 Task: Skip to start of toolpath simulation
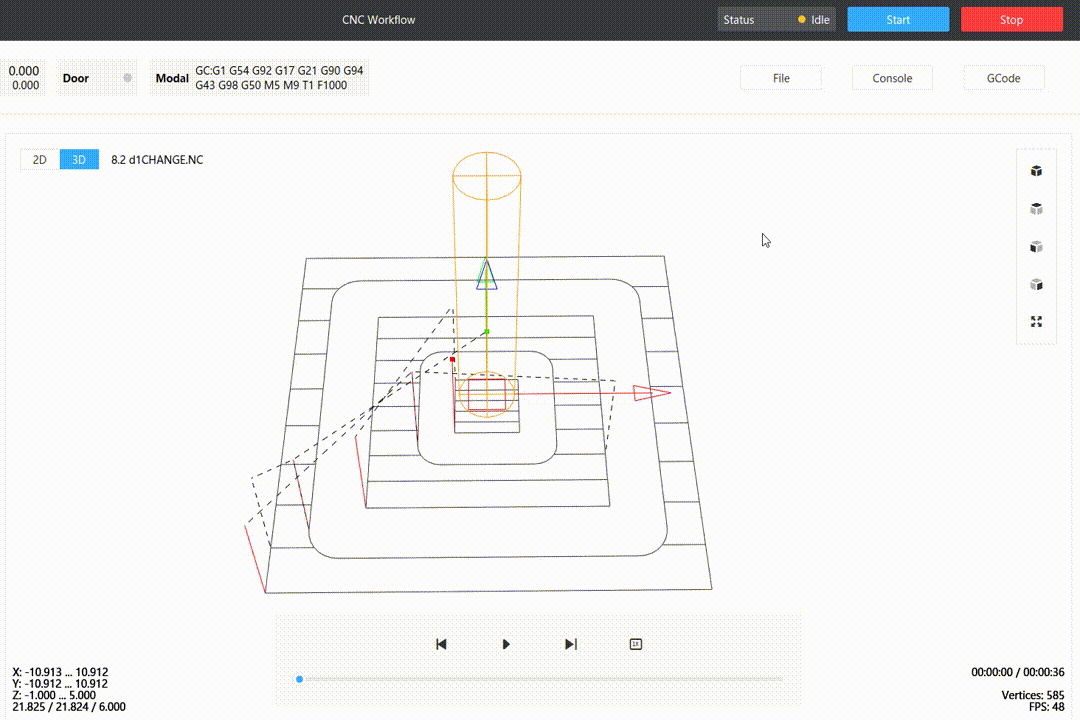441,644
